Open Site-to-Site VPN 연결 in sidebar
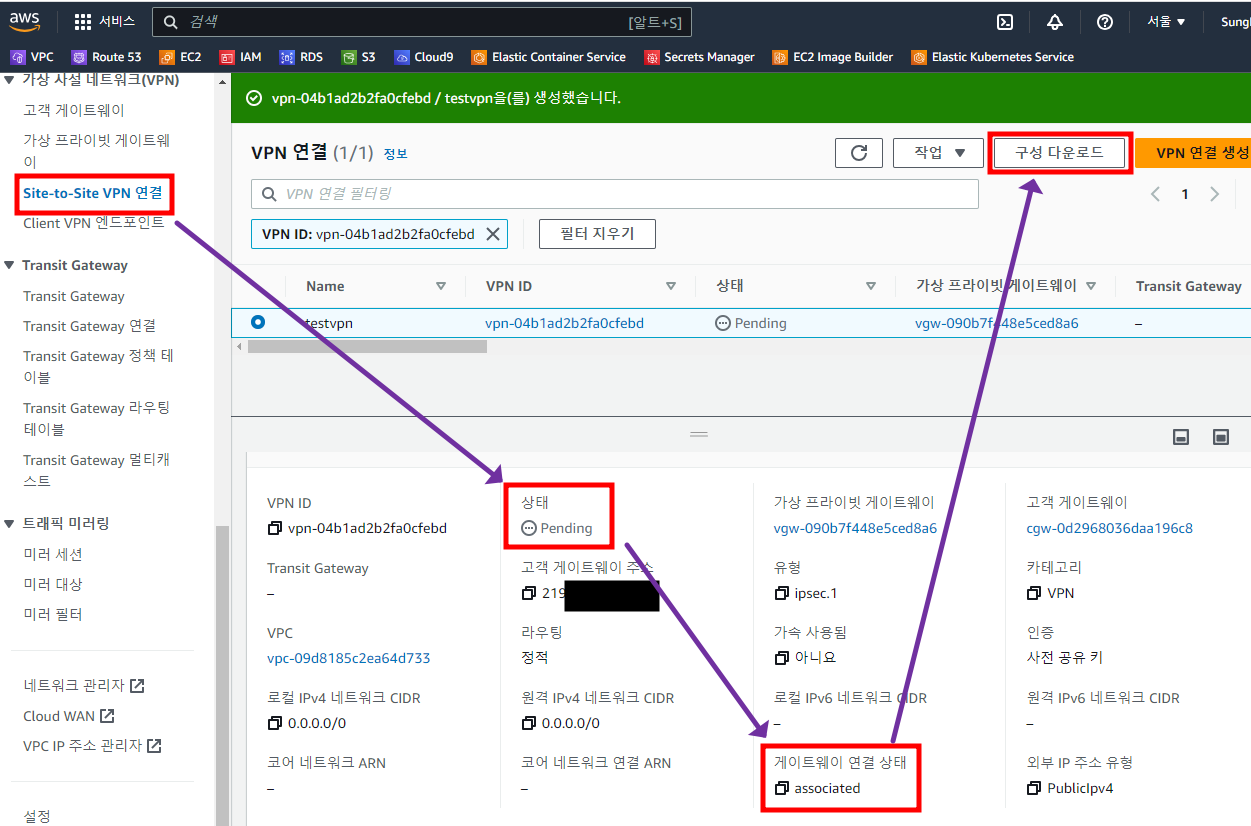 (x=93, y=192)
